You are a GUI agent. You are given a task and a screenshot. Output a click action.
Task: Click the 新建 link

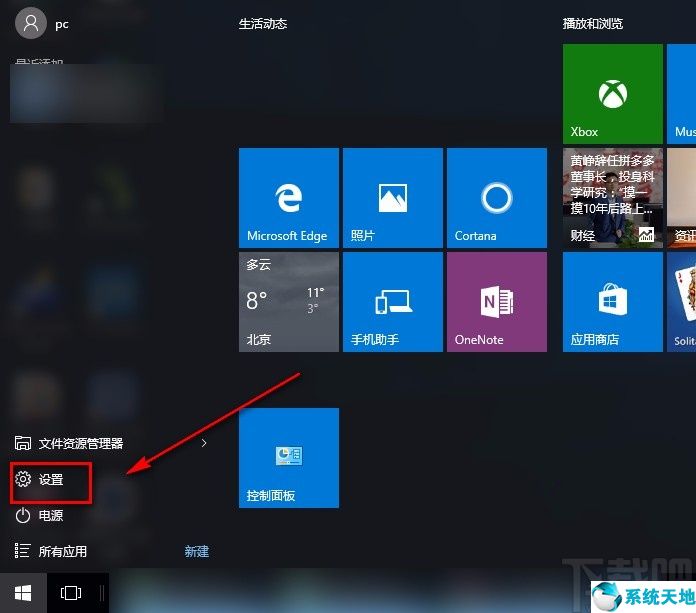(x=197, y=551)
